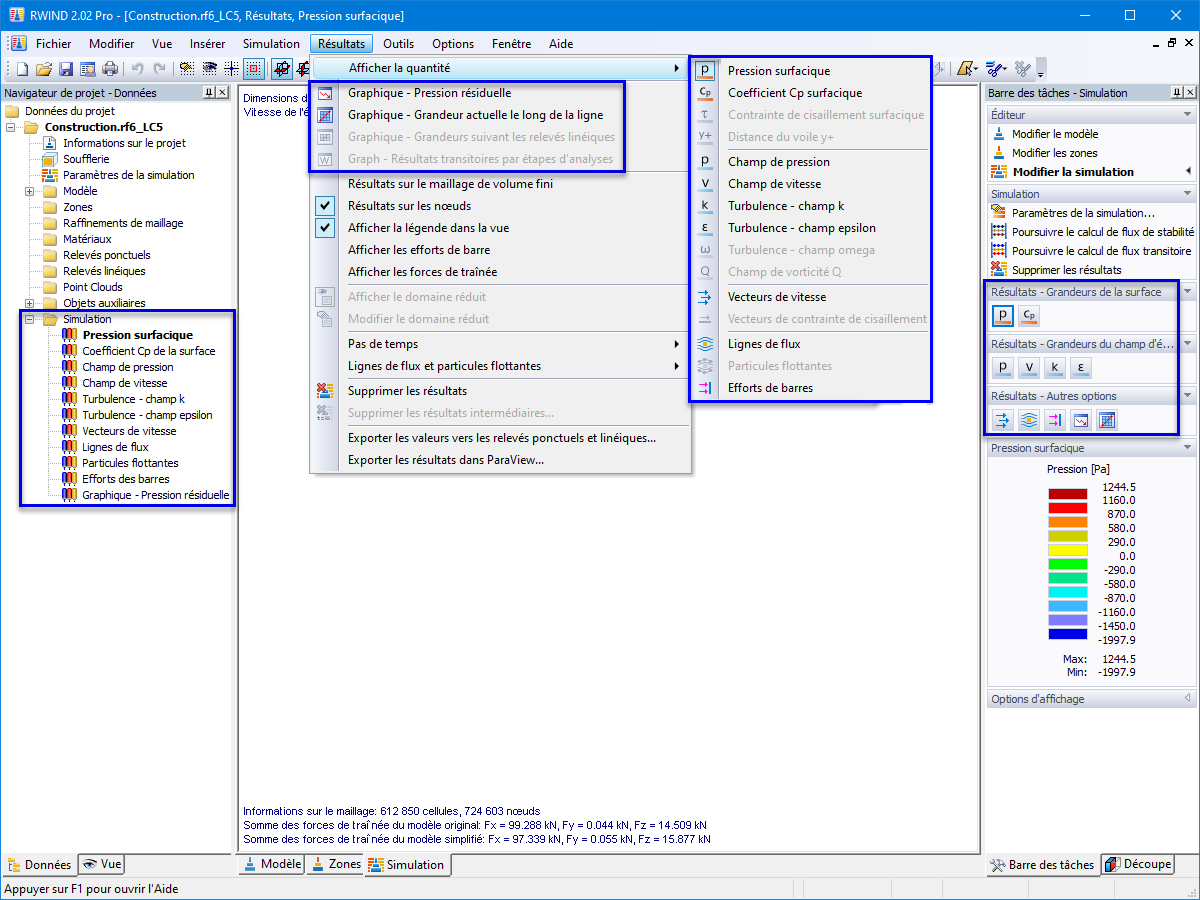Click the project information toolbar icon
The image size is (1200, 900).
(x=87, y=69)
